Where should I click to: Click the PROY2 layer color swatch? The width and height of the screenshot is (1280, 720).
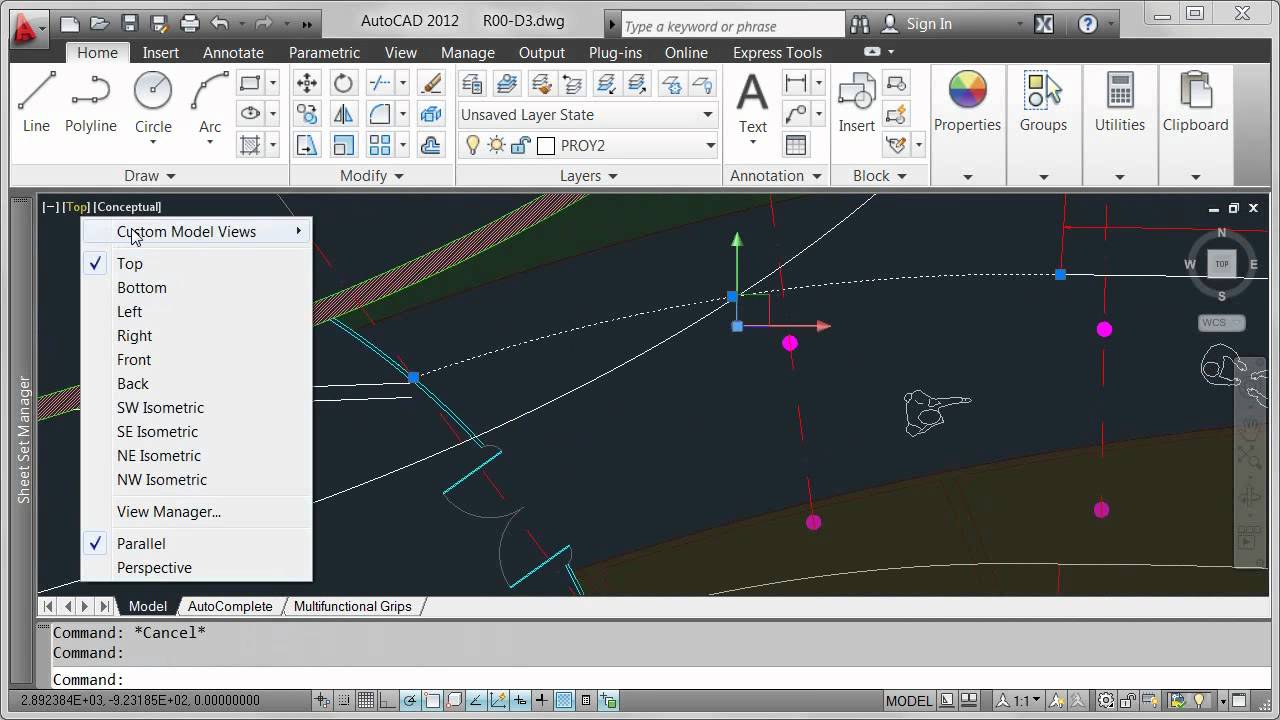point(546,146)
